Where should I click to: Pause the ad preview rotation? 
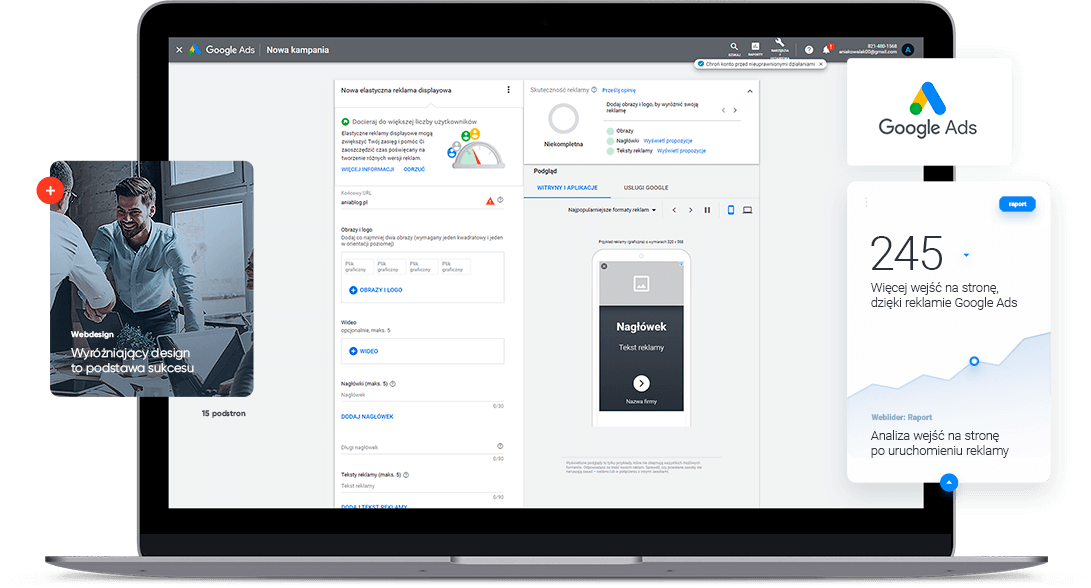pyautogui.click(x=707, y=210)
